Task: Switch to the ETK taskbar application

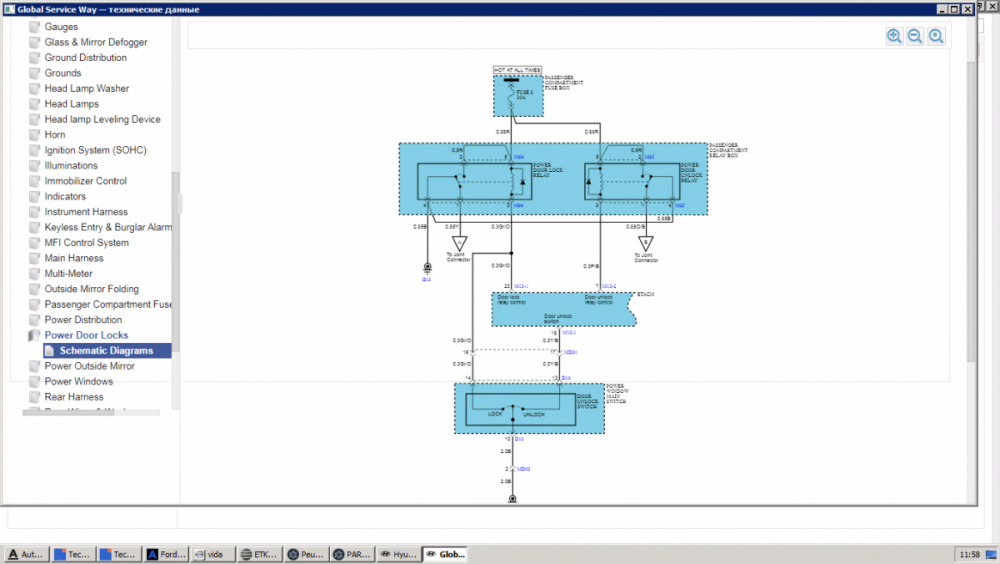Action: (x=259, y=554)
